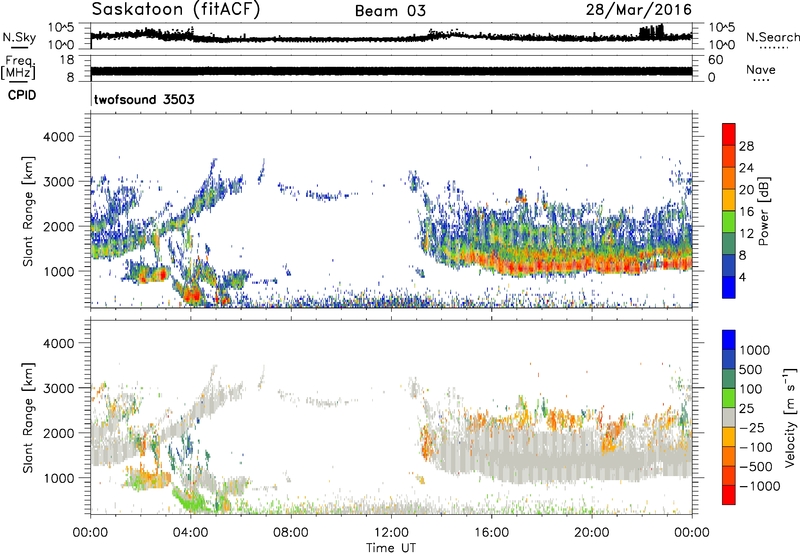Click the 'Beam 03' heading
Screen dimensions: 800x554
[x=390, y=11]
